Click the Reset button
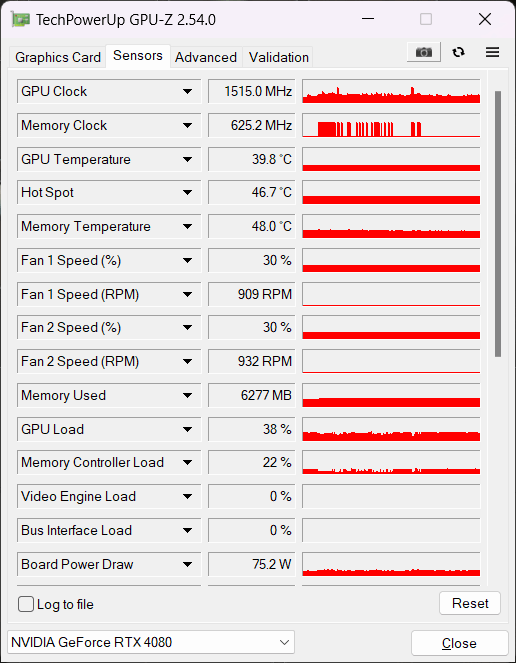 click(470, 603)
